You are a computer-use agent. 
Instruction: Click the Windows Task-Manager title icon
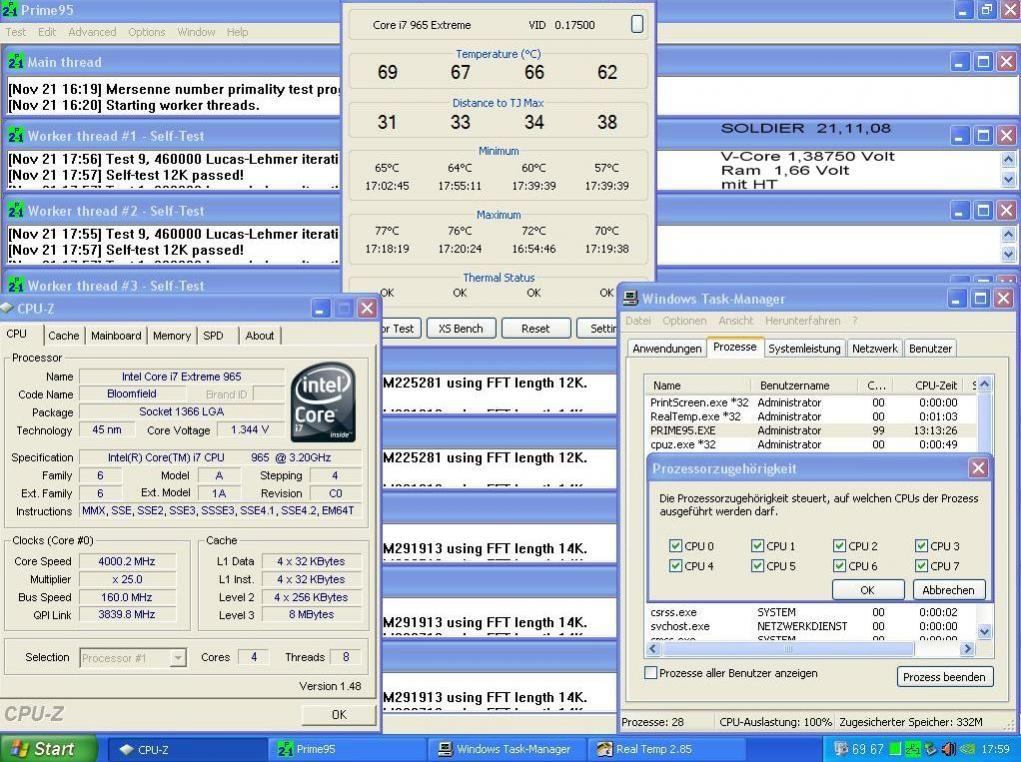click(630, 299)
